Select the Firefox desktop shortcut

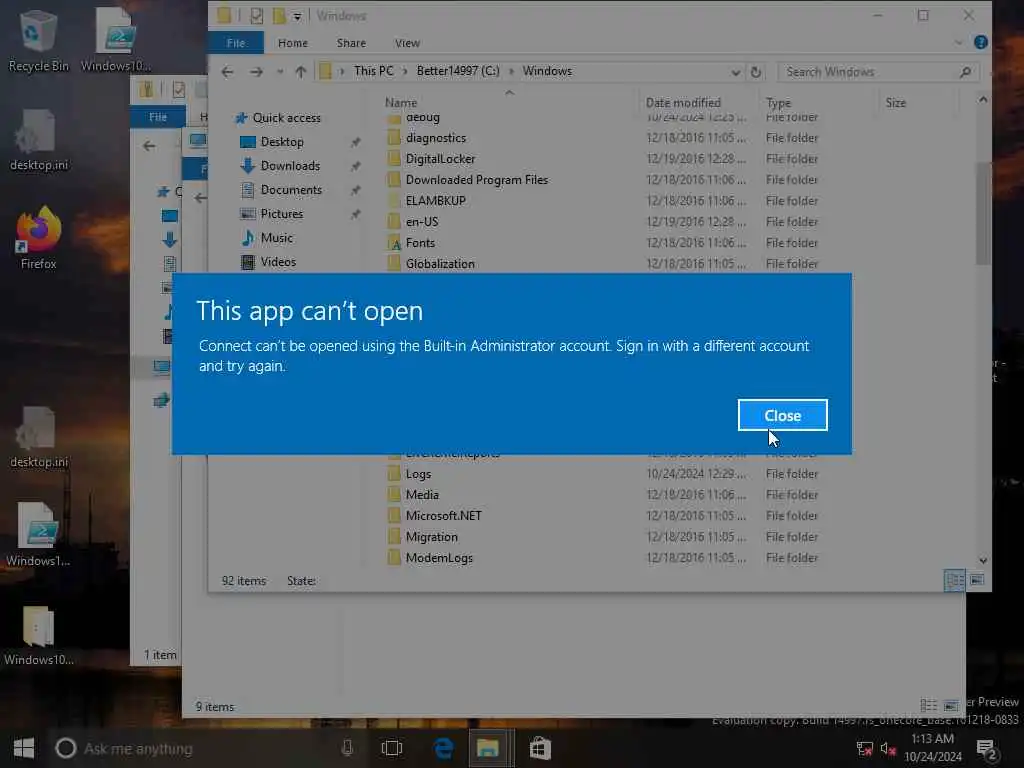39,238
